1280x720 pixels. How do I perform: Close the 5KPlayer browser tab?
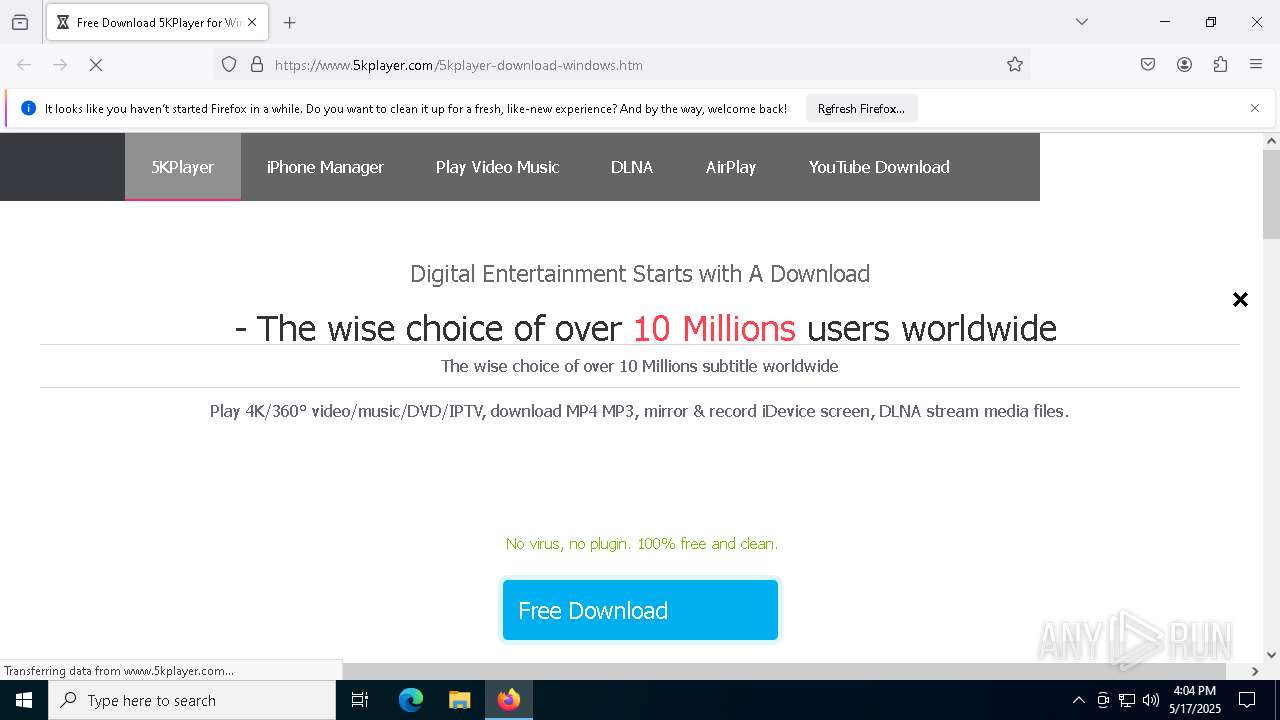pos(252,22)
